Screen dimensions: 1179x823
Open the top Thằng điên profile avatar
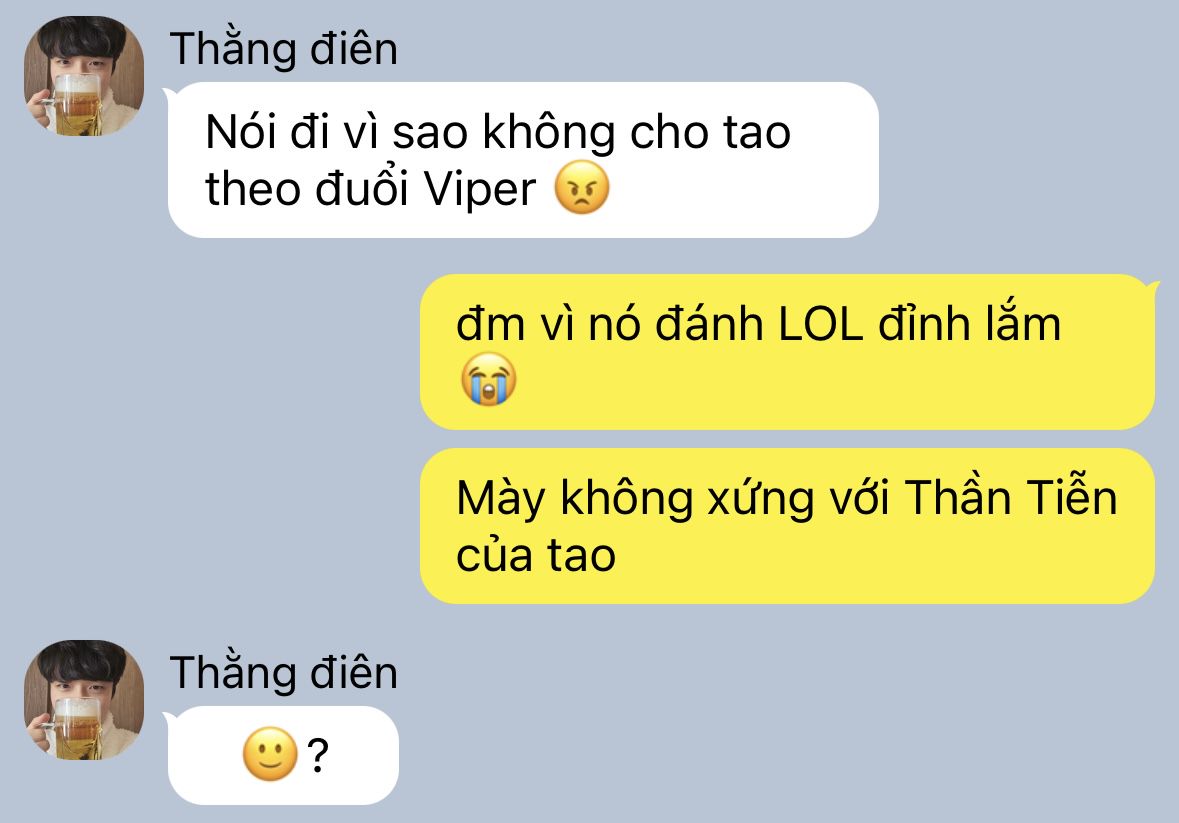click(x=84, y=76)
